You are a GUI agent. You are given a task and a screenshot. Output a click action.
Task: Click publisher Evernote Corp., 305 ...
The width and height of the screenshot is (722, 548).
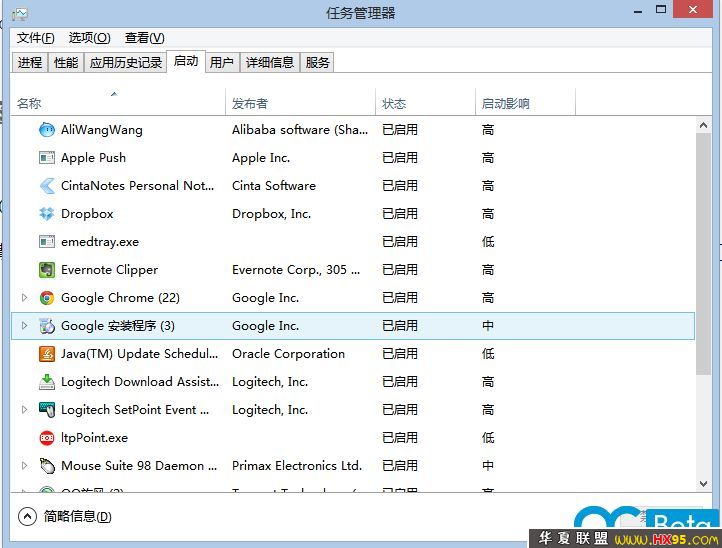(x=296, y=270)
